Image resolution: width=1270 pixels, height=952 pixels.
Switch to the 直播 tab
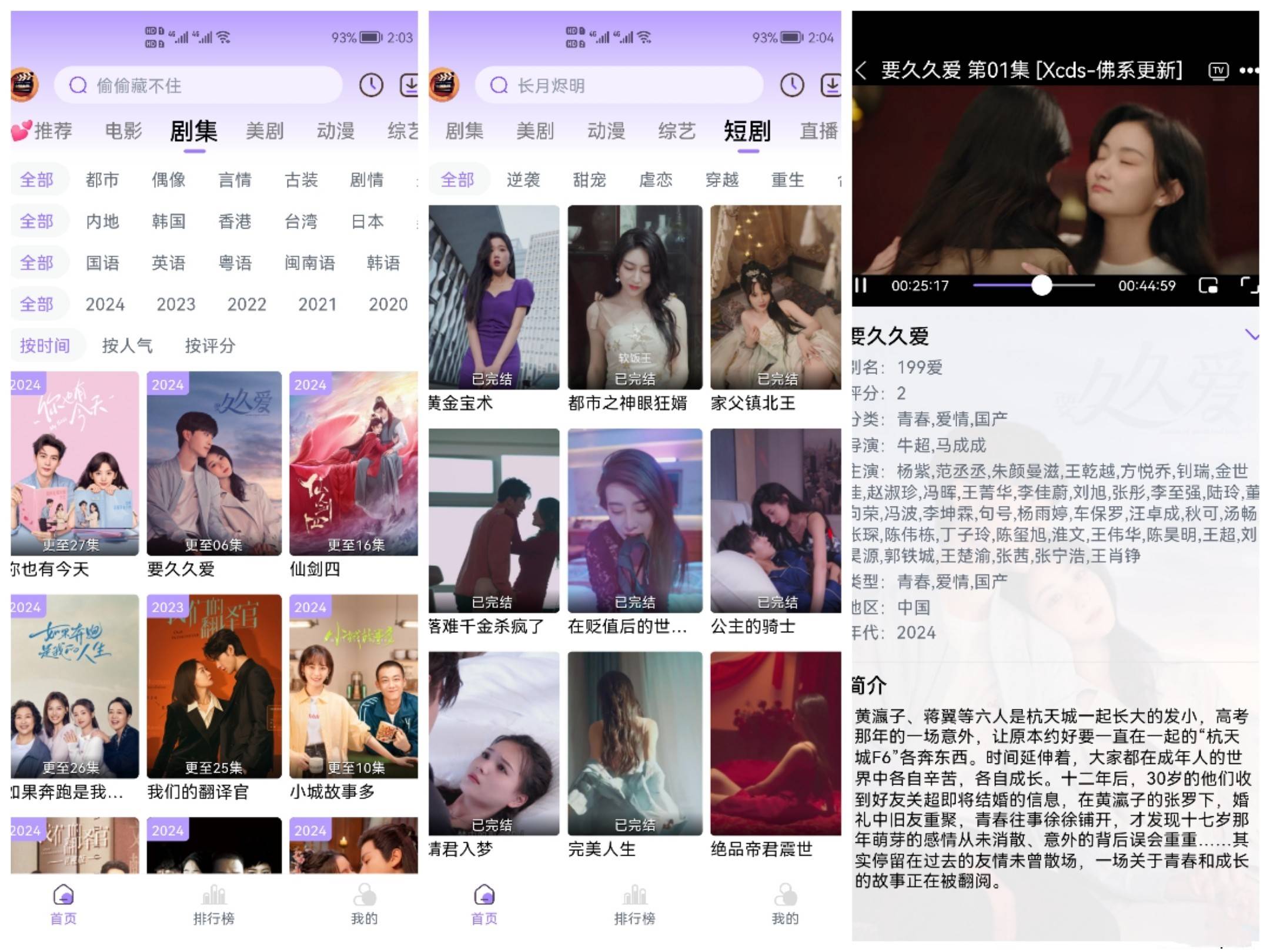[x=819, y=130]
